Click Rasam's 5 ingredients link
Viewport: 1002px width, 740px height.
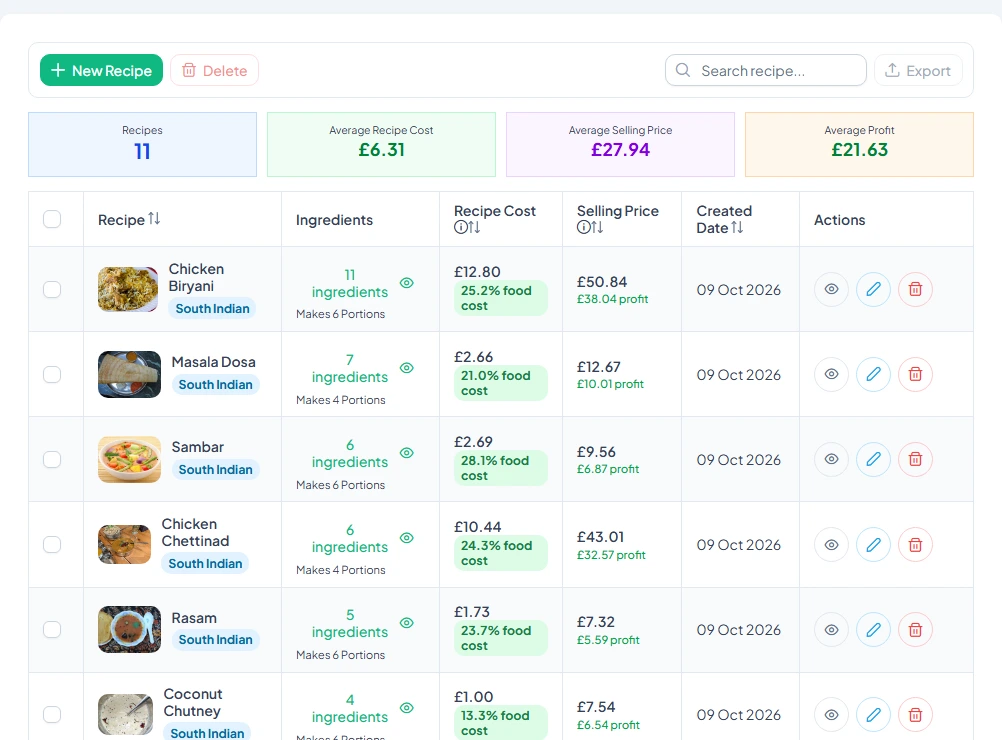click(x=350, y=624)
